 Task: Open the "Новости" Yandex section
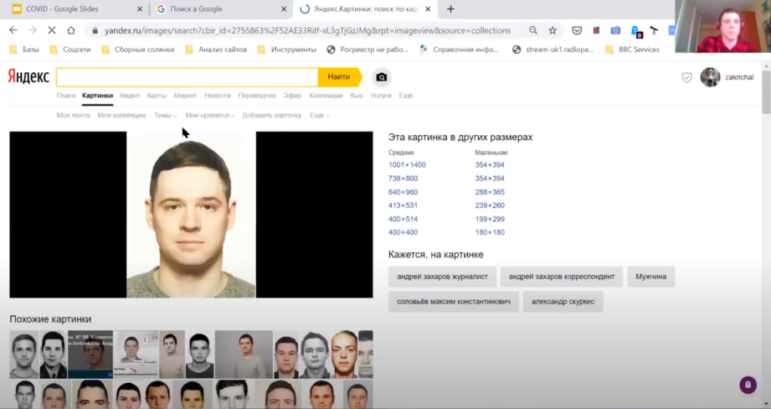pyautogui.click(x=217, y=96)
